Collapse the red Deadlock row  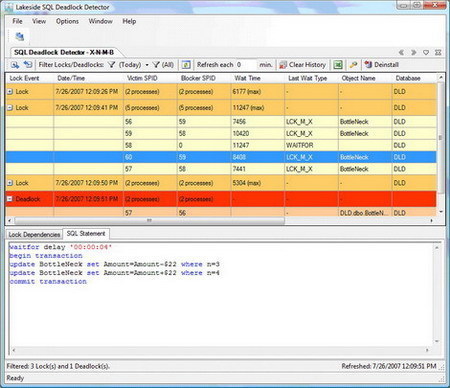10,199
